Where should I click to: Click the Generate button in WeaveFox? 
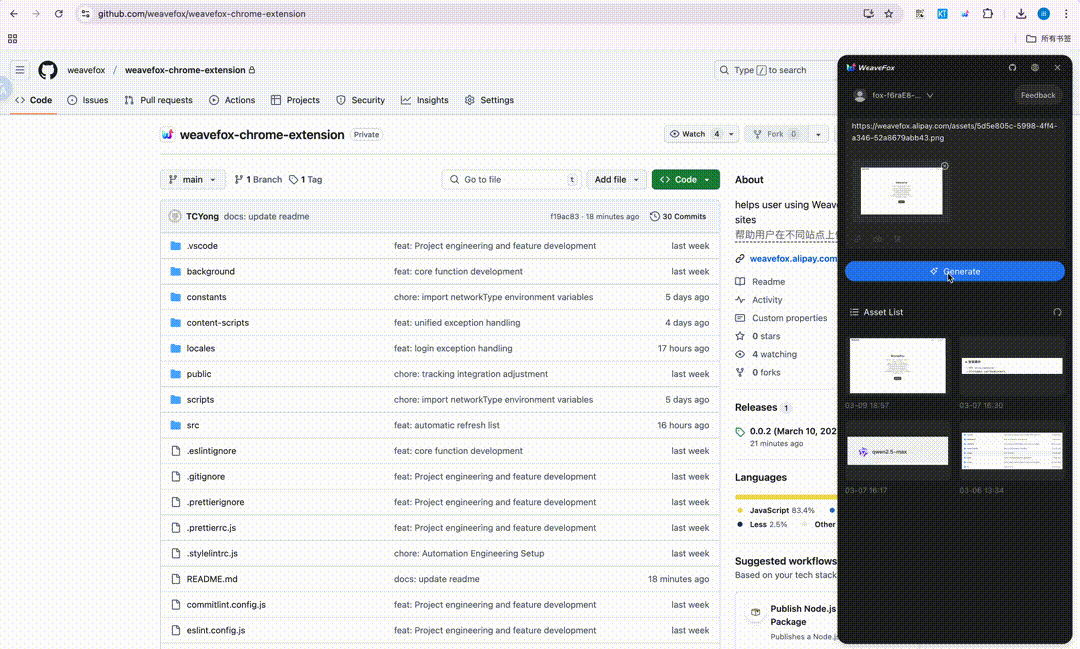pos(955,271)
